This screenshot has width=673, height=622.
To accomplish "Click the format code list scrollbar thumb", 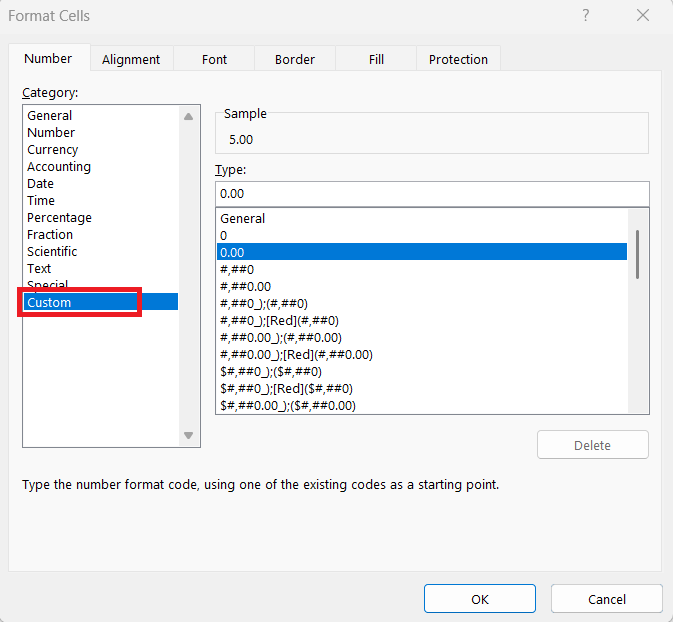I will point(637,255).
